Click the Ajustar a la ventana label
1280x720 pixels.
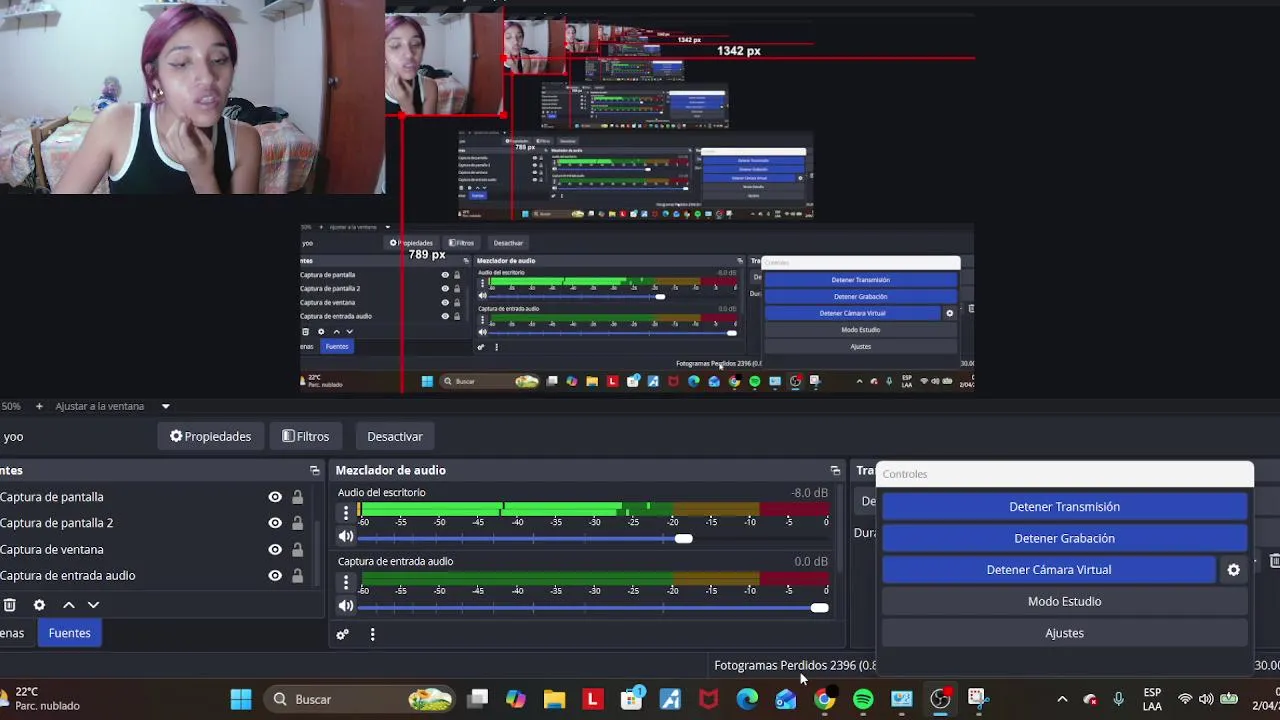(x=99, y=407)
